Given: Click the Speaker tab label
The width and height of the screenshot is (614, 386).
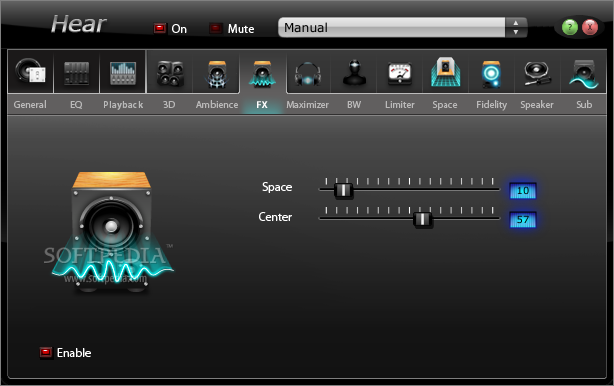Looking at the screenshot, I should click(x=537, y=105).
